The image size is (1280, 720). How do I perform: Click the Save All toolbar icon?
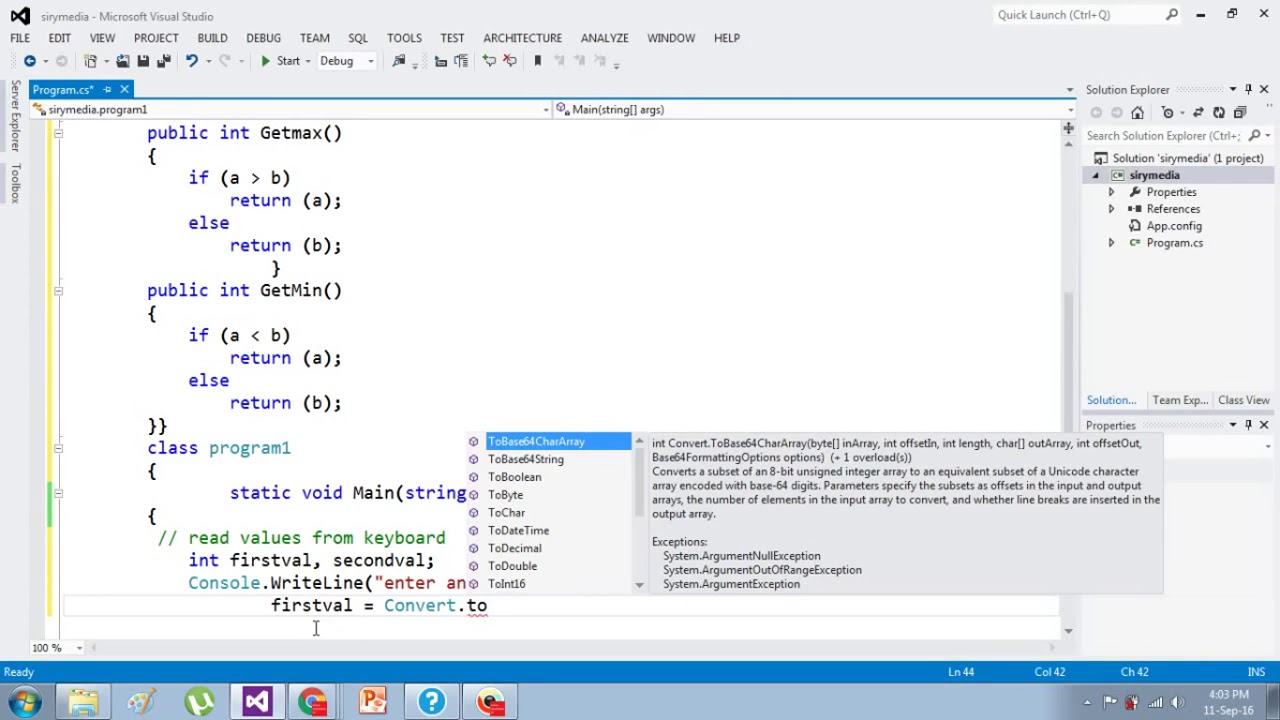point(162,61)
